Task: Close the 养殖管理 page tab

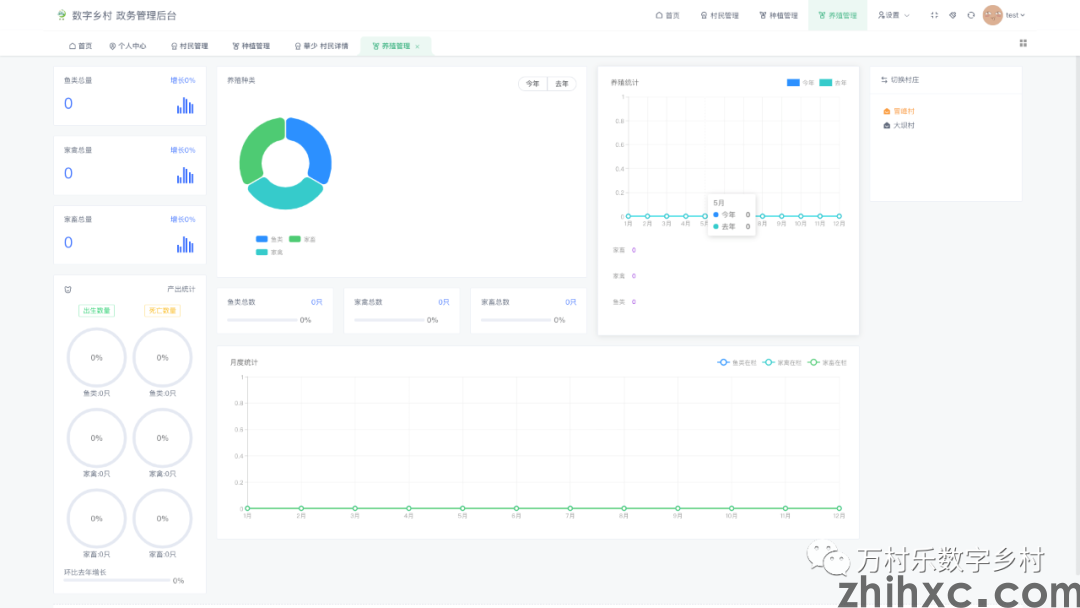Action: [x=417, y=47]
